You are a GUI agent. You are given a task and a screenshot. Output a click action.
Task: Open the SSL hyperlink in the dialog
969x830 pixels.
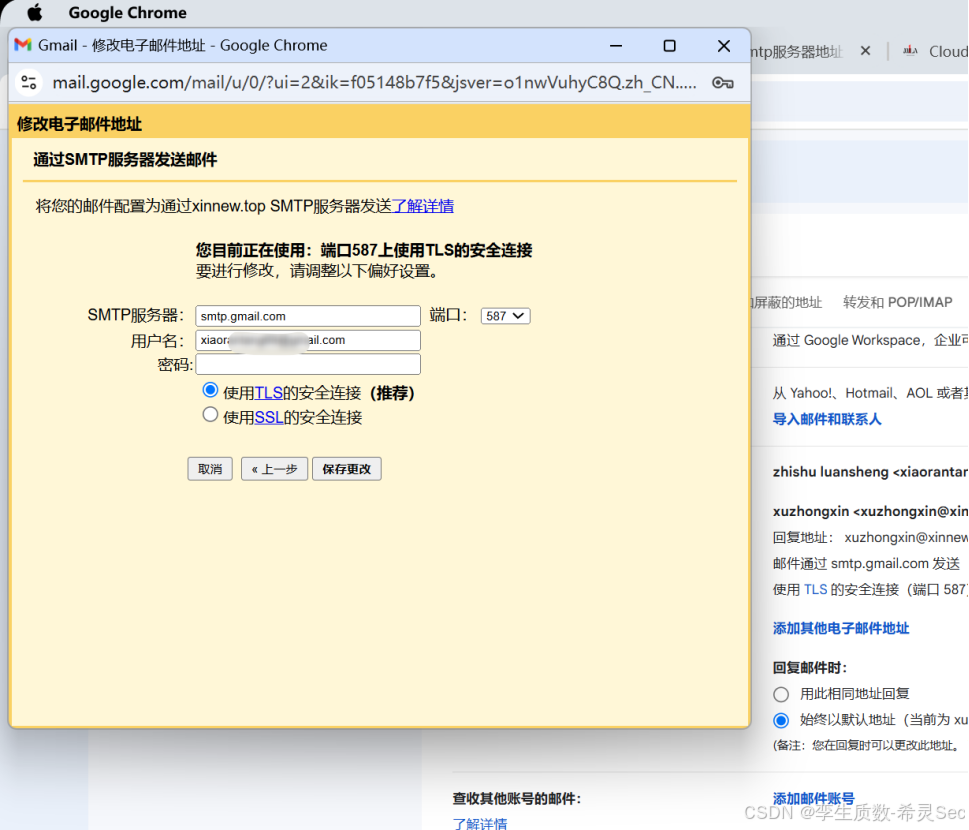point(269,417)
